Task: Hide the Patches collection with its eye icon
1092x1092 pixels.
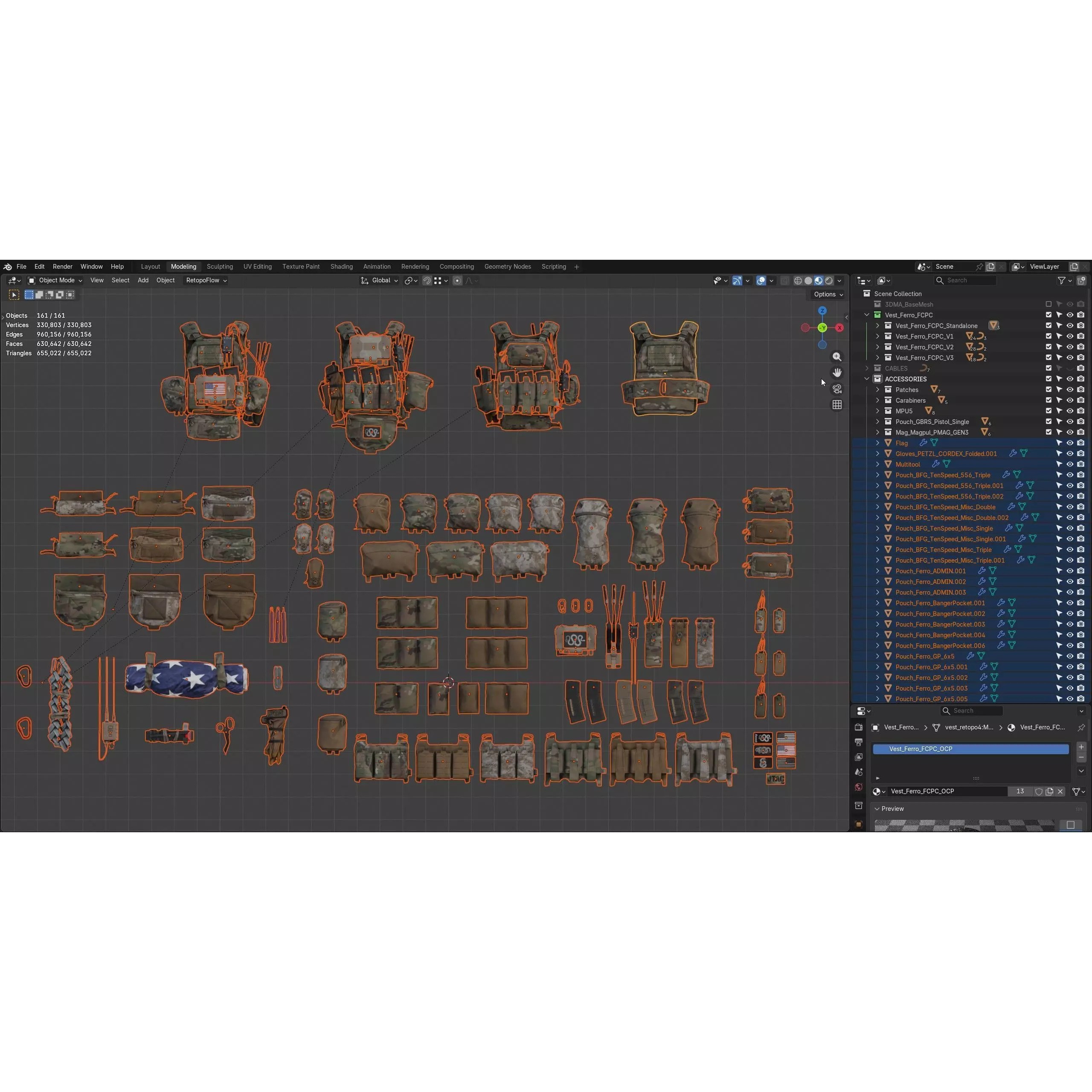Action: [x=1070, y=389]
